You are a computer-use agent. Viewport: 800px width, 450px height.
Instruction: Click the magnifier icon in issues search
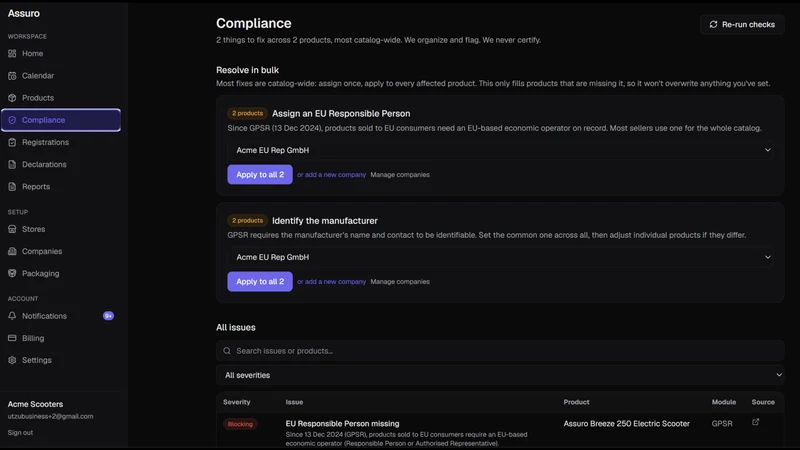pyautogui.click(x=227, y=351)
